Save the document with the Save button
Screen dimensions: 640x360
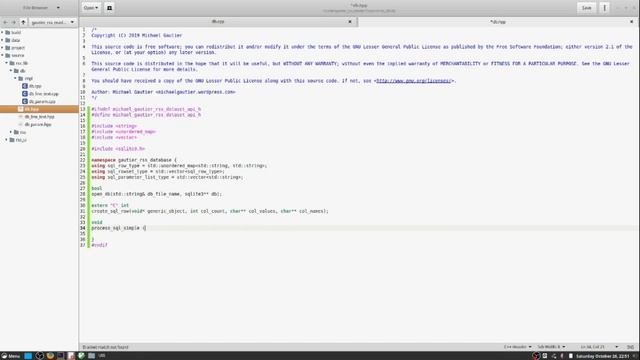(586, 8)
